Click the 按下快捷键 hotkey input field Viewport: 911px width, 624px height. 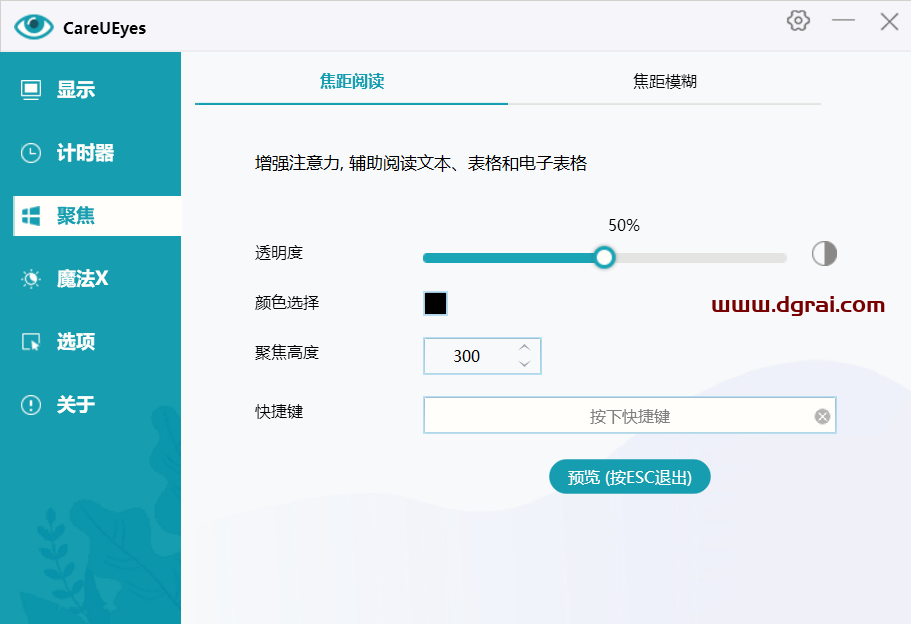630,415
